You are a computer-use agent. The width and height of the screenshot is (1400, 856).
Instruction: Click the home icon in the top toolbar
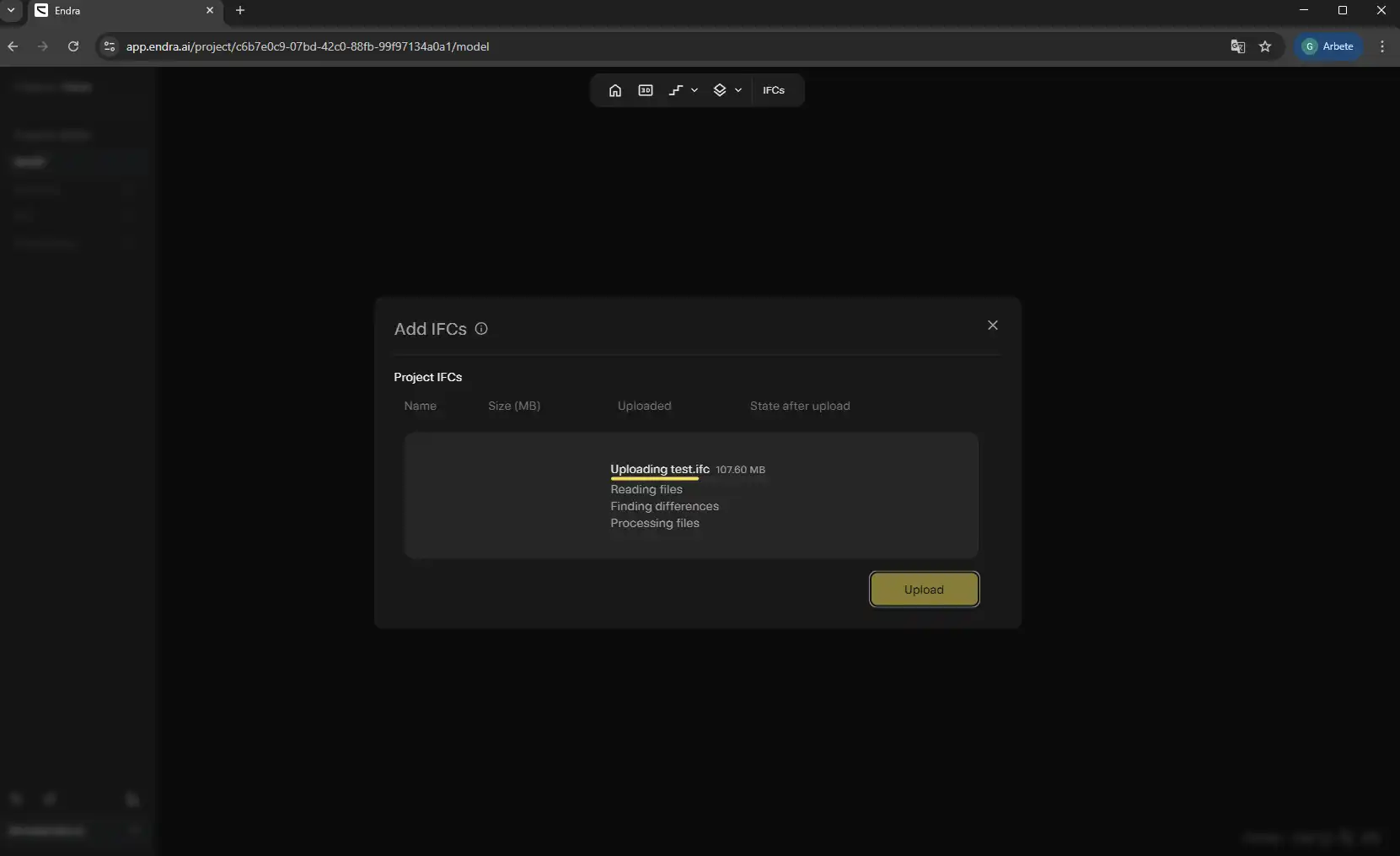[615, 90]
